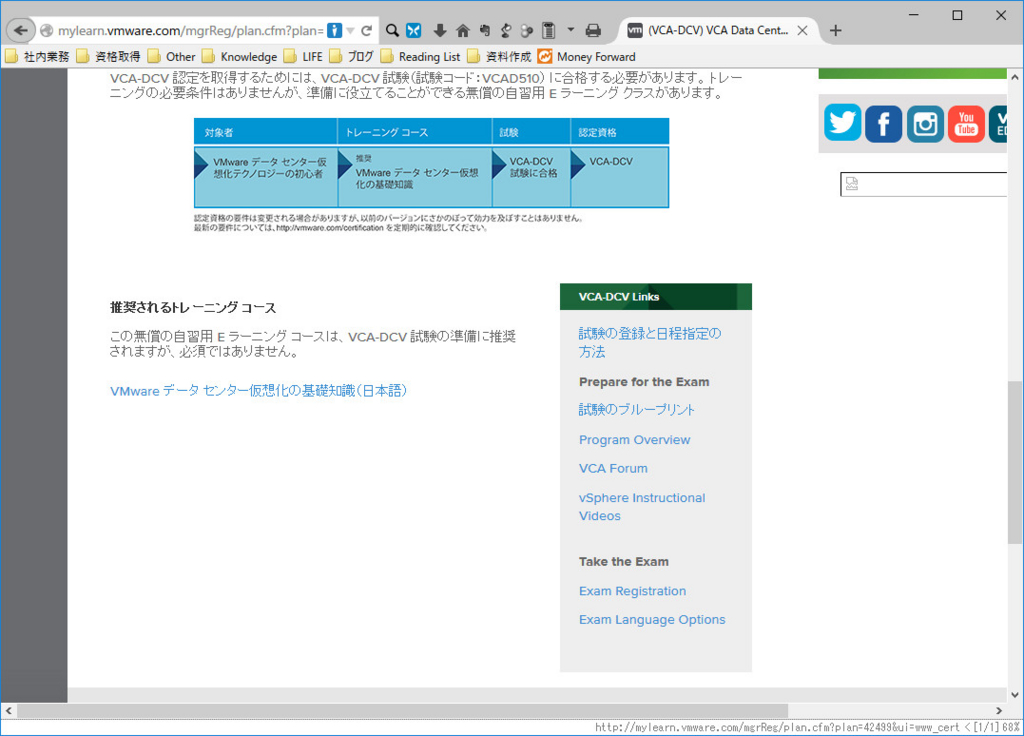The height and width of the screenshot is (736, 1024).
Task: Open the Instagram social icon
Action: pyautogui.click(x=925, y=123)
